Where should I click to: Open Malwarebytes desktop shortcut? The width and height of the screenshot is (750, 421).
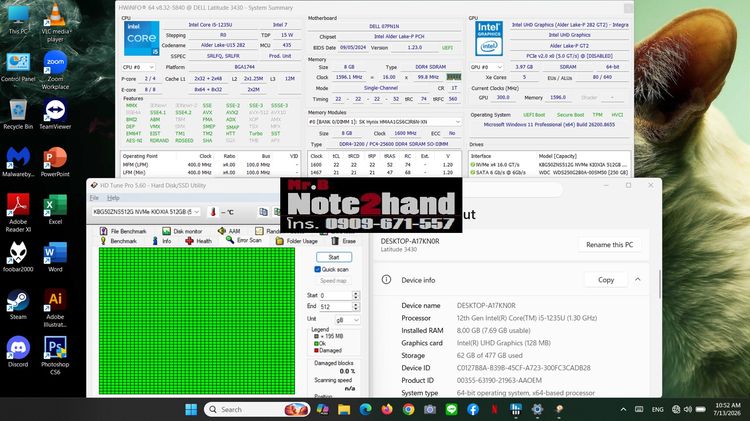18,162
